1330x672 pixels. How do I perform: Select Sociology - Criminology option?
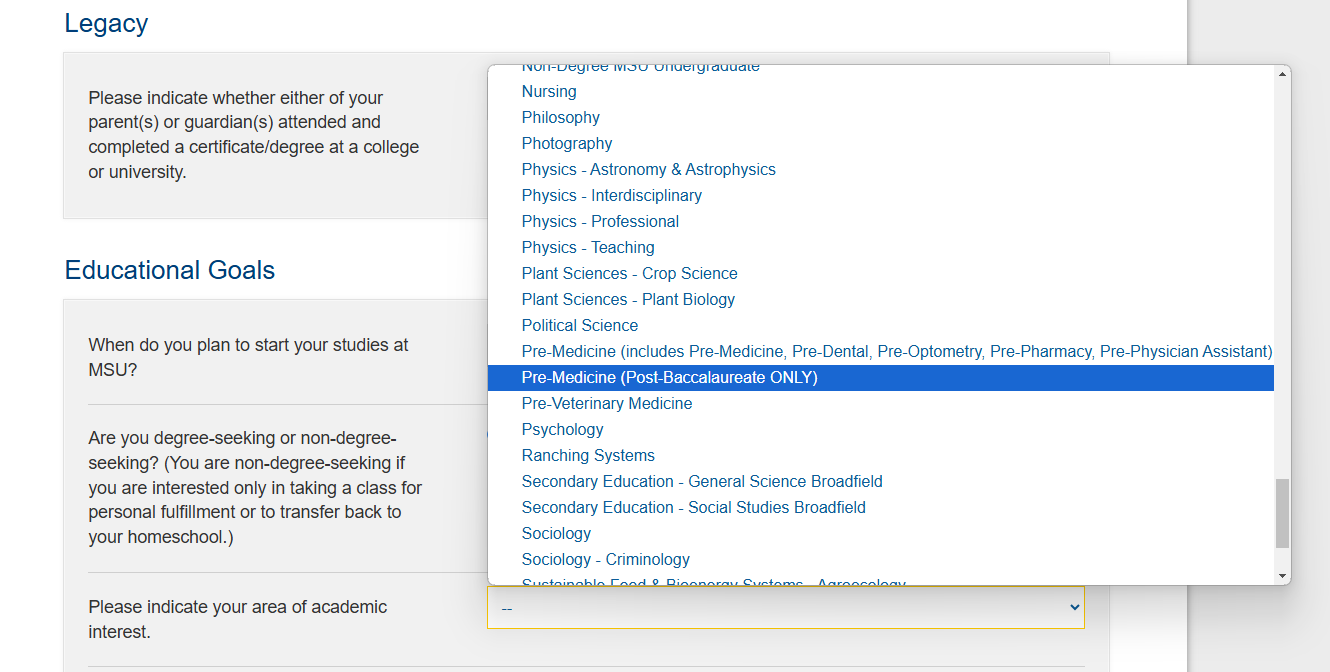coord(880,559)
